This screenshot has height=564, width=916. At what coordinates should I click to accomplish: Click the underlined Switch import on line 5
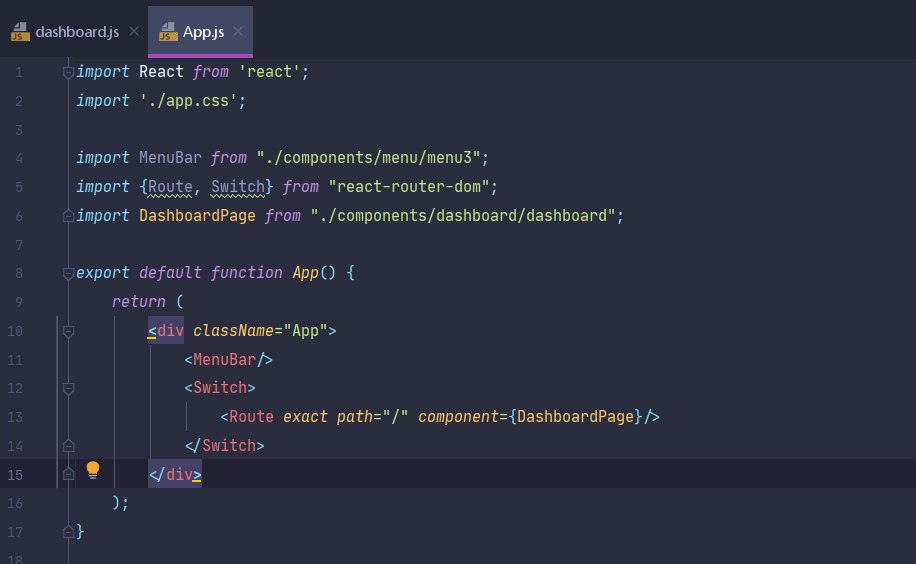point(238,186)
